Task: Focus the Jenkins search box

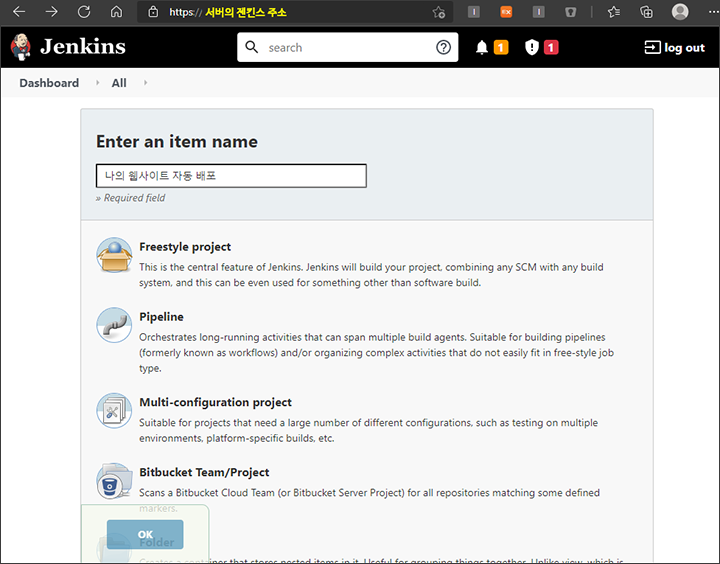Action: (347, 47)
